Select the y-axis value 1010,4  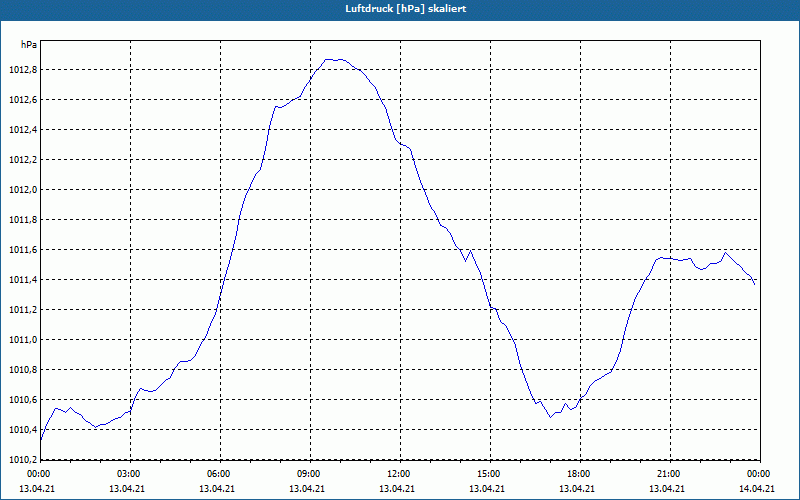pyautogui.click(x=23, y=430)
